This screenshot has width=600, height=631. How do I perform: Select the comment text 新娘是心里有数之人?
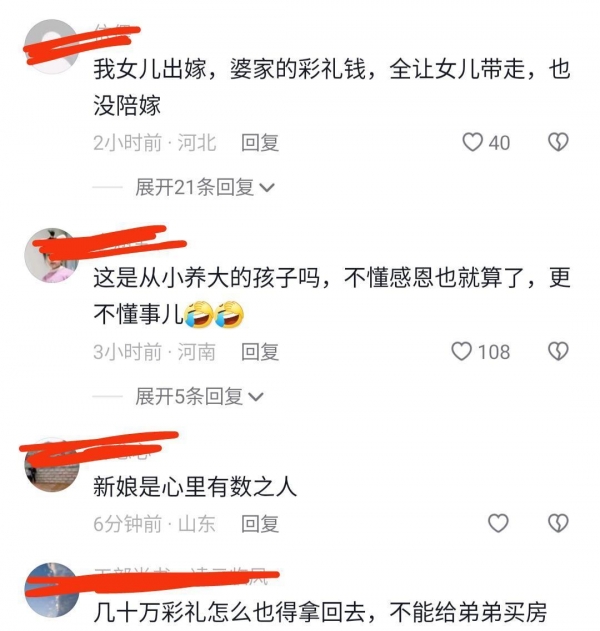pyautogui.click(x=195, y=486)
